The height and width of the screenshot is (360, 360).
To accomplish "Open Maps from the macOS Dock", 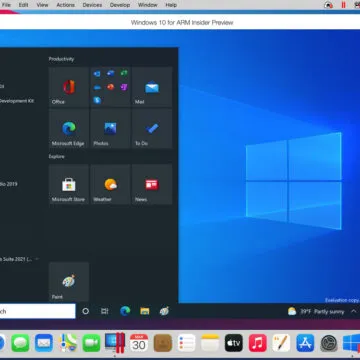I will pyautogui.click(x=68, y=343).
